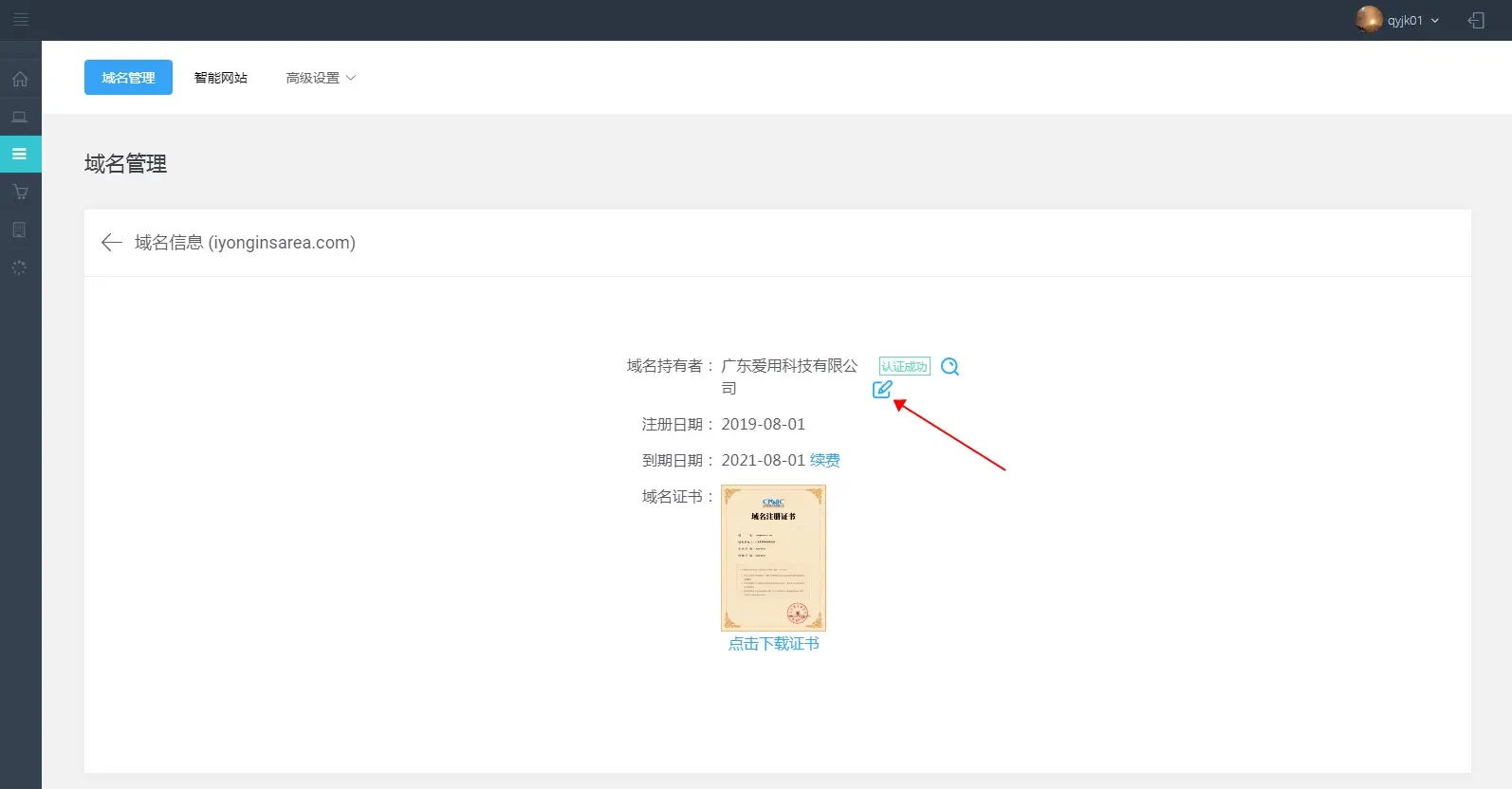This screenshot has width=1512, height=789.
Task: Click the building icon in sidebar
Action: click(20, 230)
